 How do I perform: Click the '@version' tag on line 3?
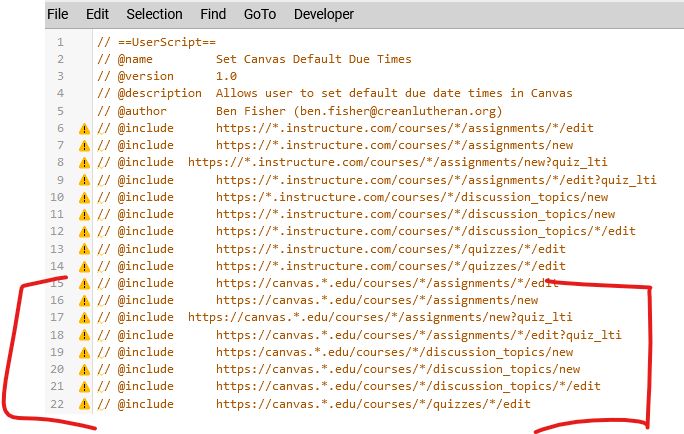146,76
